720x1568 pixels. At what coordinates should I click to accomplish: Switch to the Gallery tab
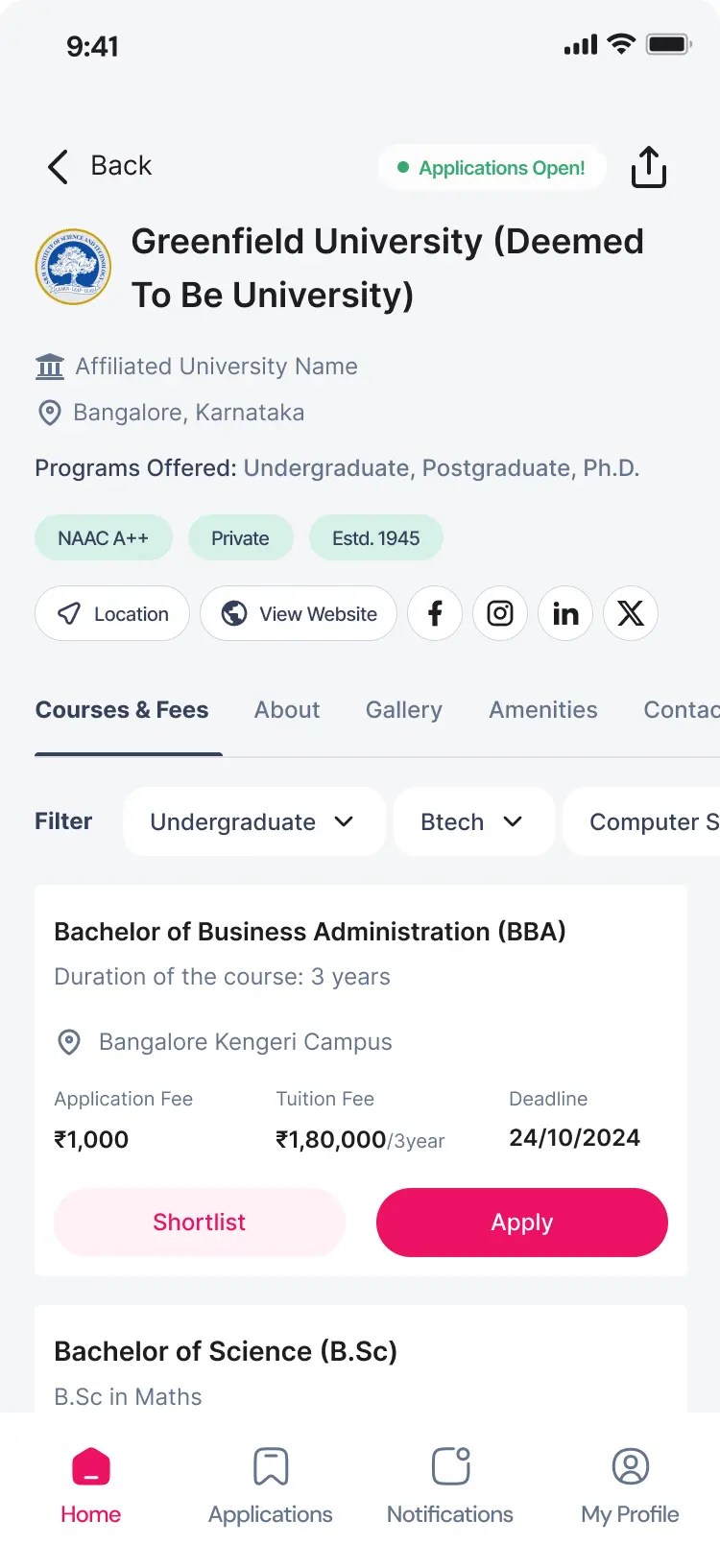pos(404,710)
